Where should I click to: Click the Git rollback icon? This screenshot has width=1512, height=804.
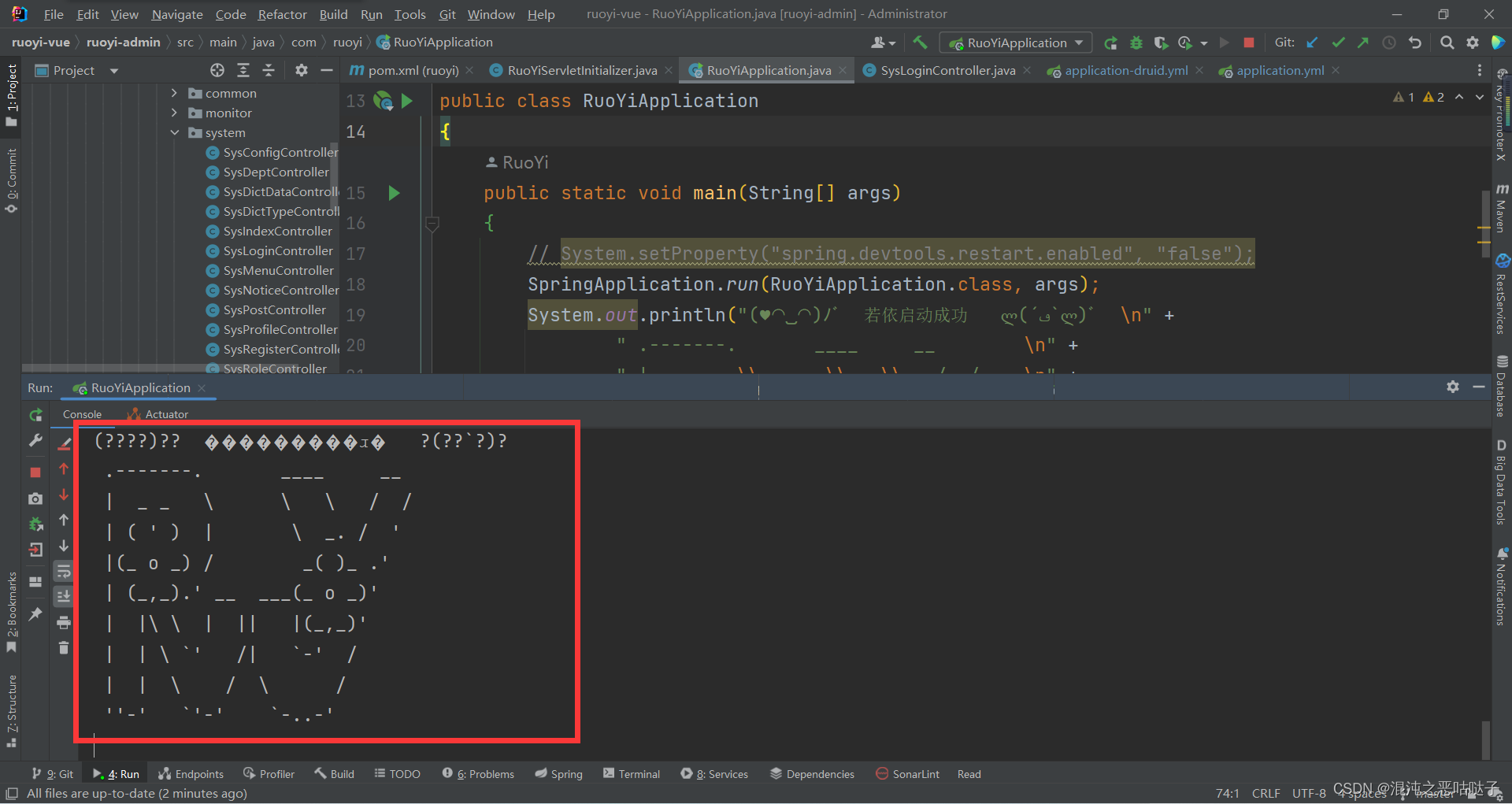click(1414, 43)
